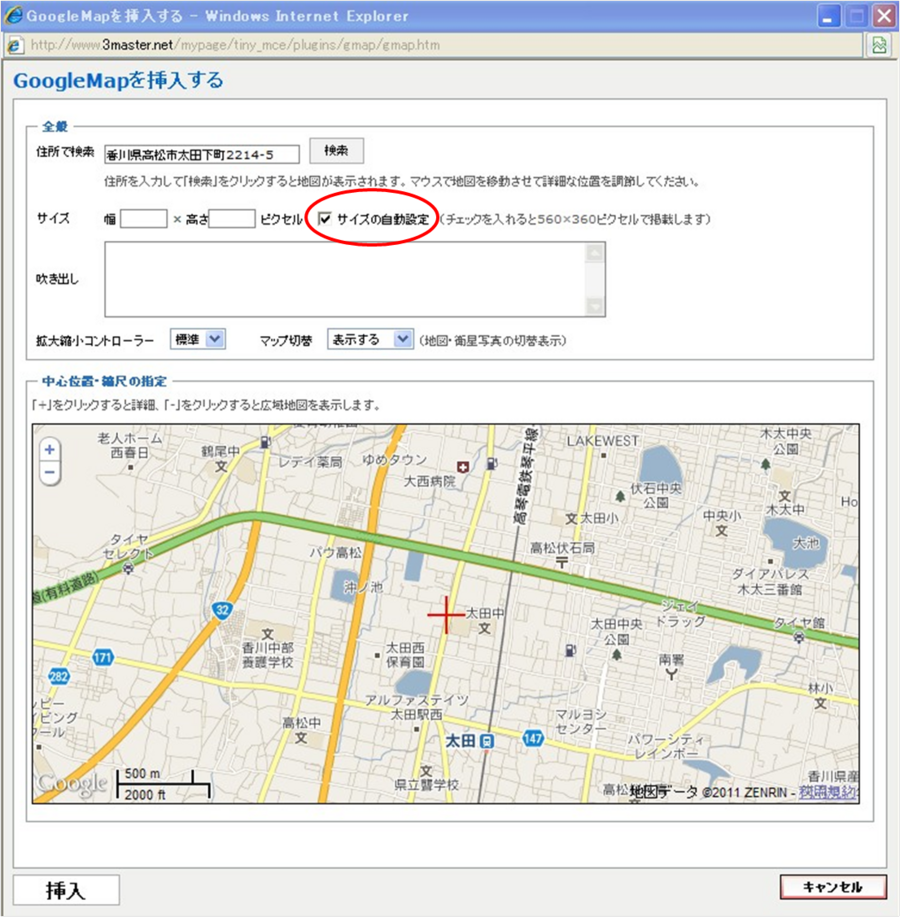Image resolution: width=900 pixels, height=917 pixels.
Task: Open the マップ切替 表示する dropdown
Action: coord(370,340)
